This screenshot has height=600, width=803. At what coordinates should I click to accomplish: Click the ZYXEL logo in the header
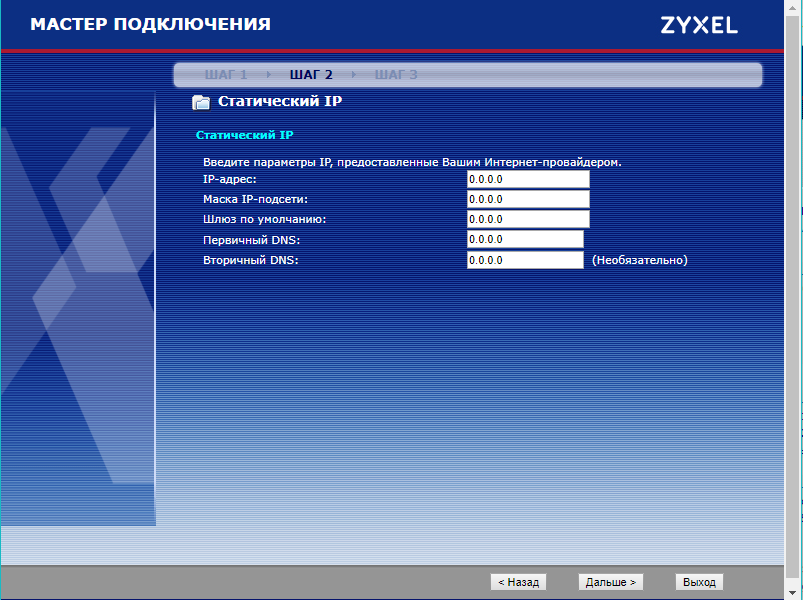click(698, 25)
